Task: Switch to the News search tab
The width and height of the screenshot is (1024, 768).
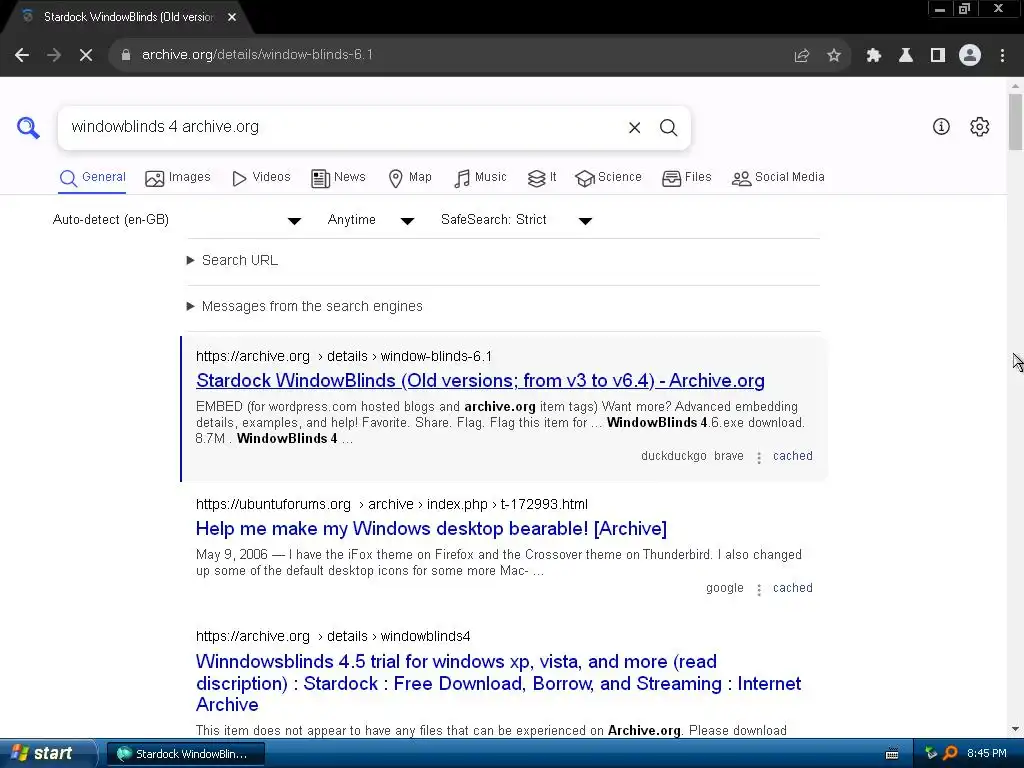Action: point(338,178)
